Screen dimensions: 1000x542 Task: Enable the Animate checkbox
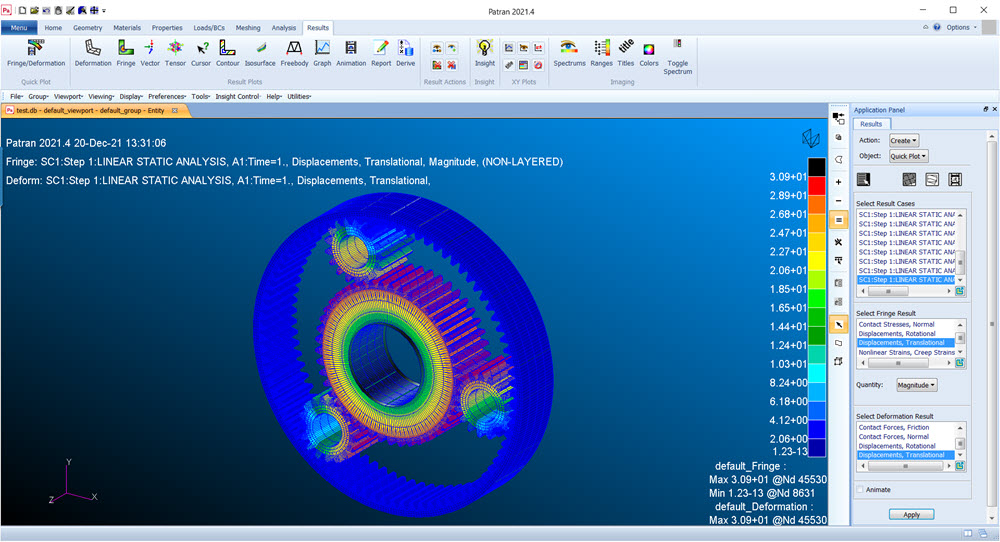coord(860,490)
